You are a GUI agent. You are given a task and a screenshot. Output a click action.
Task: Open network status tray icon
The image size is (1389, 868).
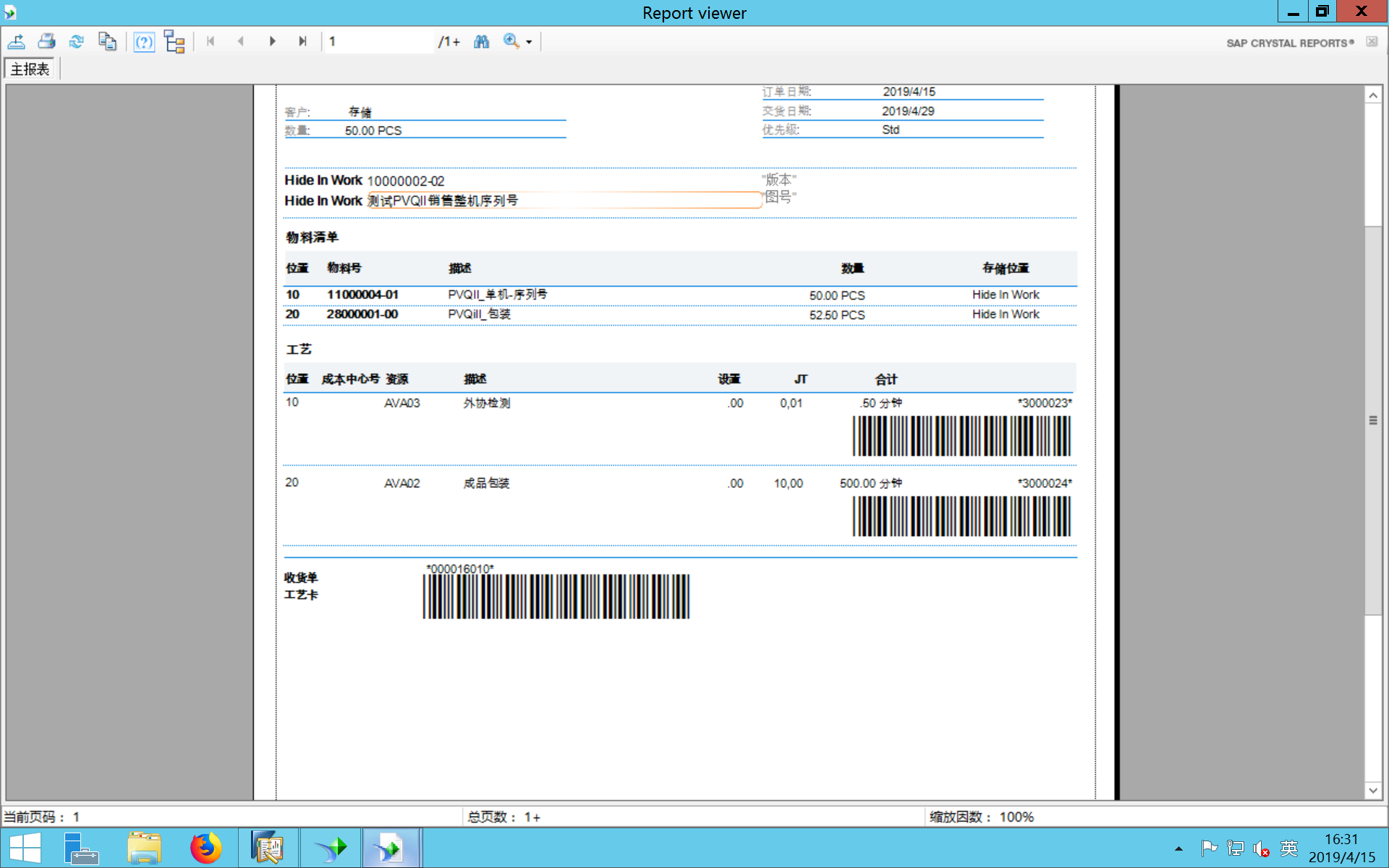[x=1236, y=848]
